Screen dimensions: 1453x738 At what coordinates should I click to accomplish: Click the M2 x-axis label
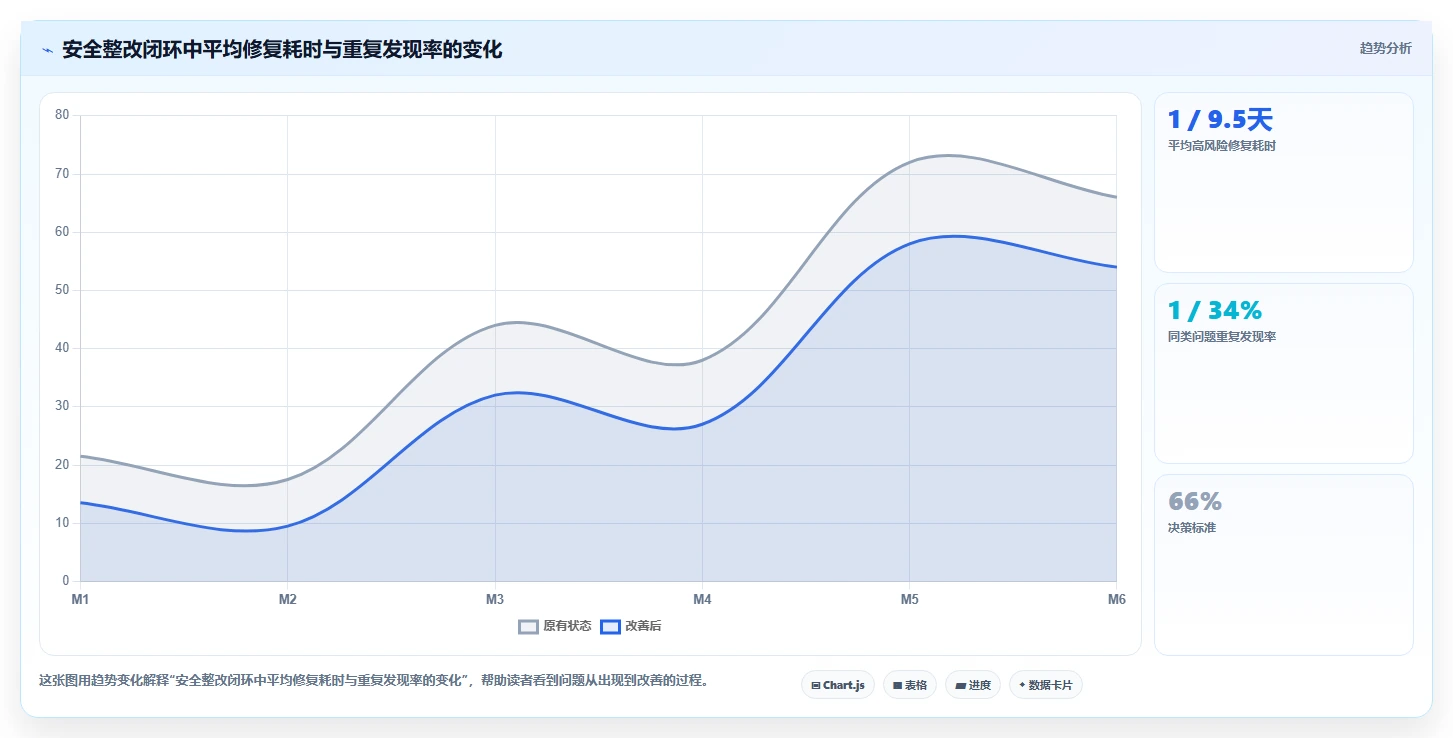[x=287, y=599]
